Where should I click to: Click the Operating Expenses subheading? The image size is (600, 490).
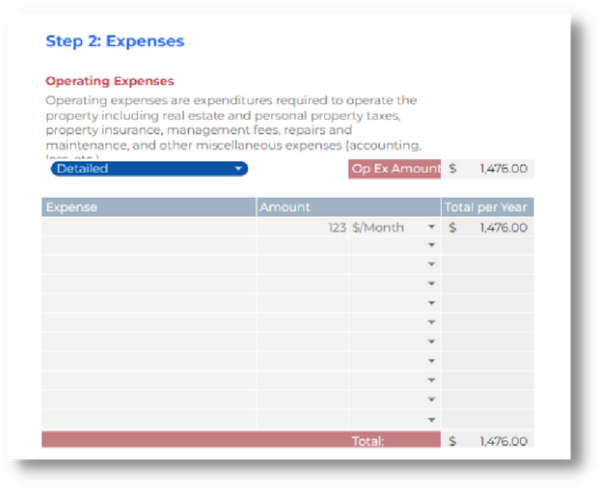110,81
